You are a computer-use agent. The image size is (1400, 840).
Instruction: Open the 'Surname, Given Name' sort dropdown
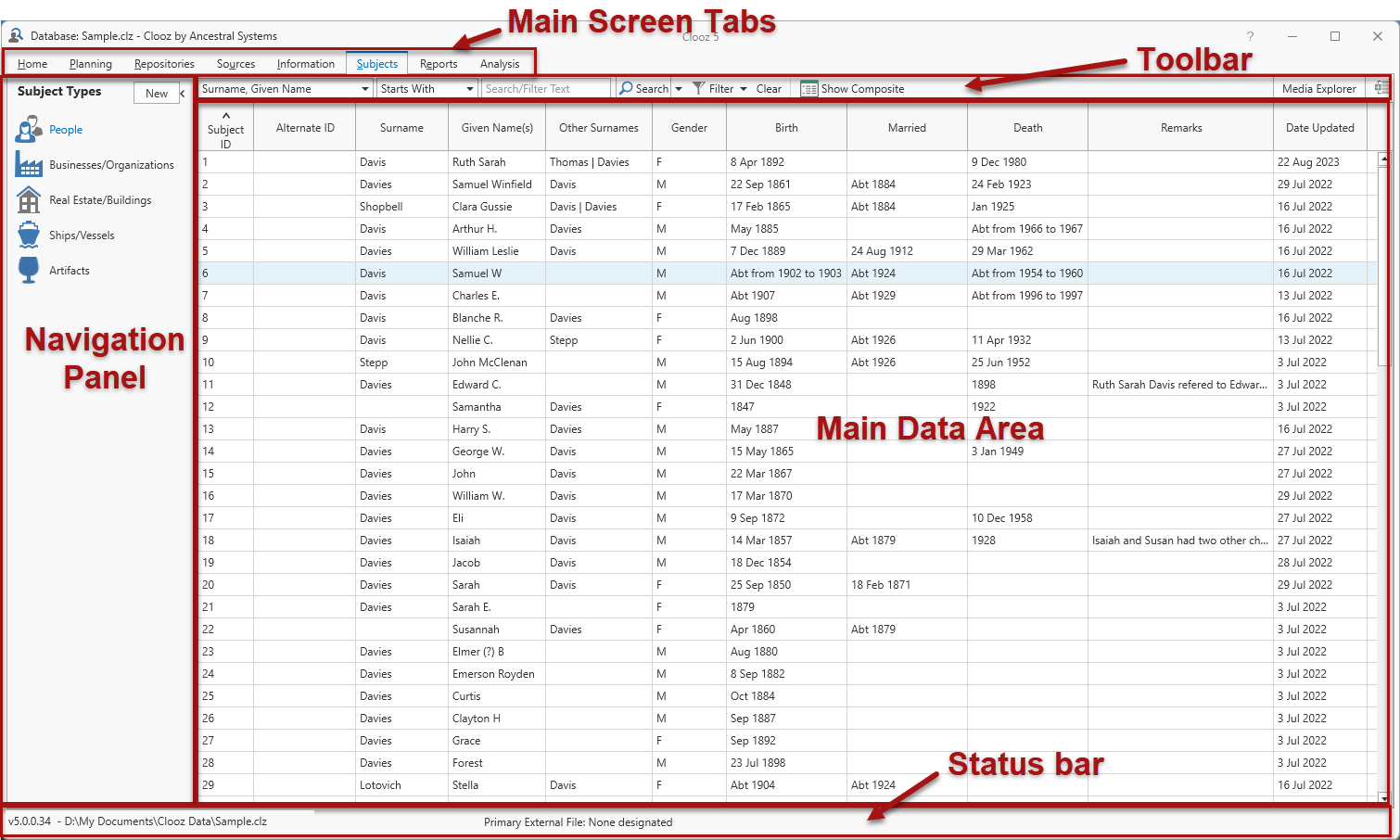coord(365,89)
